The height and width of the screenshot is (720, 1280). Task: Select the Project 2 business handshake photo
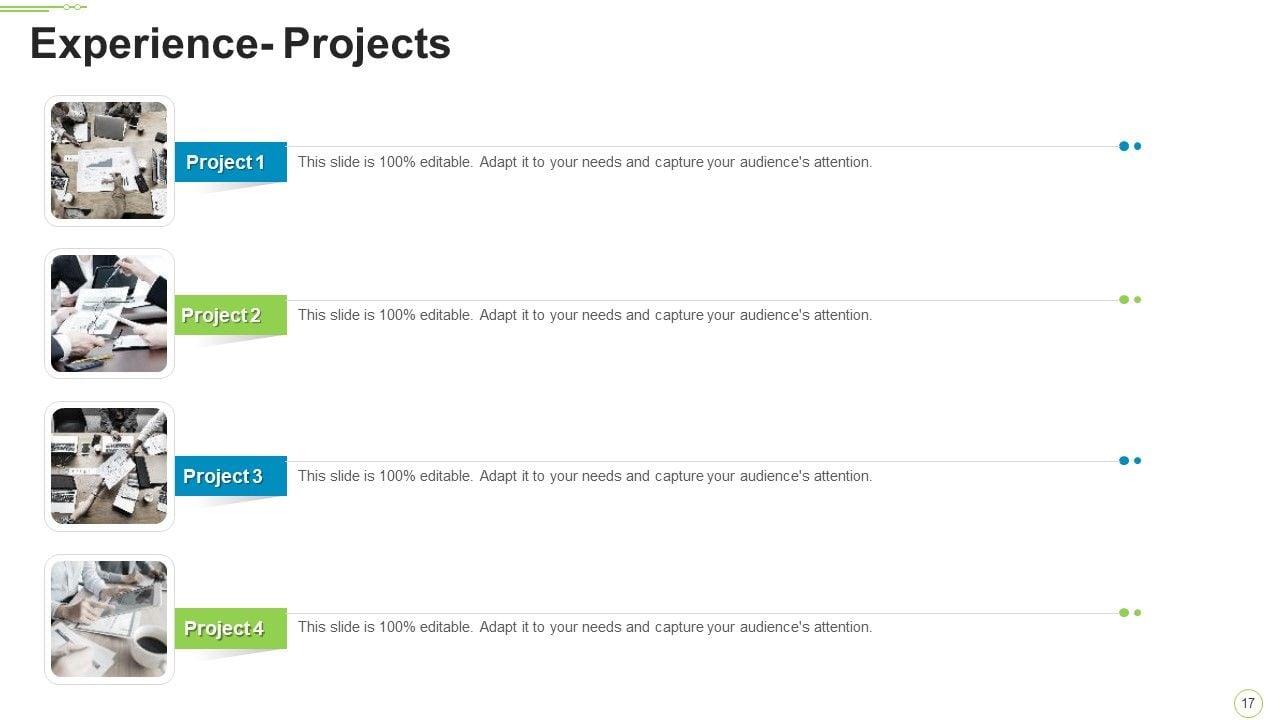pyautogui.click(x=109, y=313)
